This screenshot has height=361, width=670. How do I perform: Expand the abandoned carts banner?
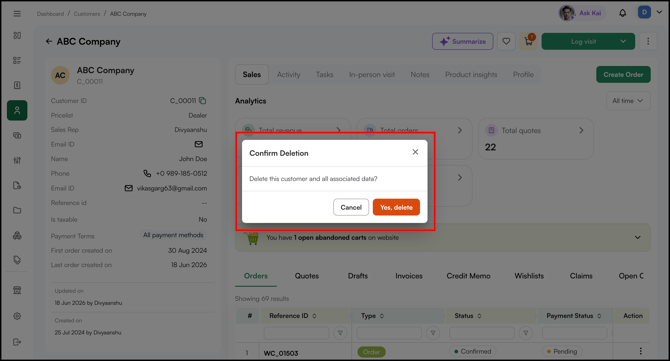637,238
